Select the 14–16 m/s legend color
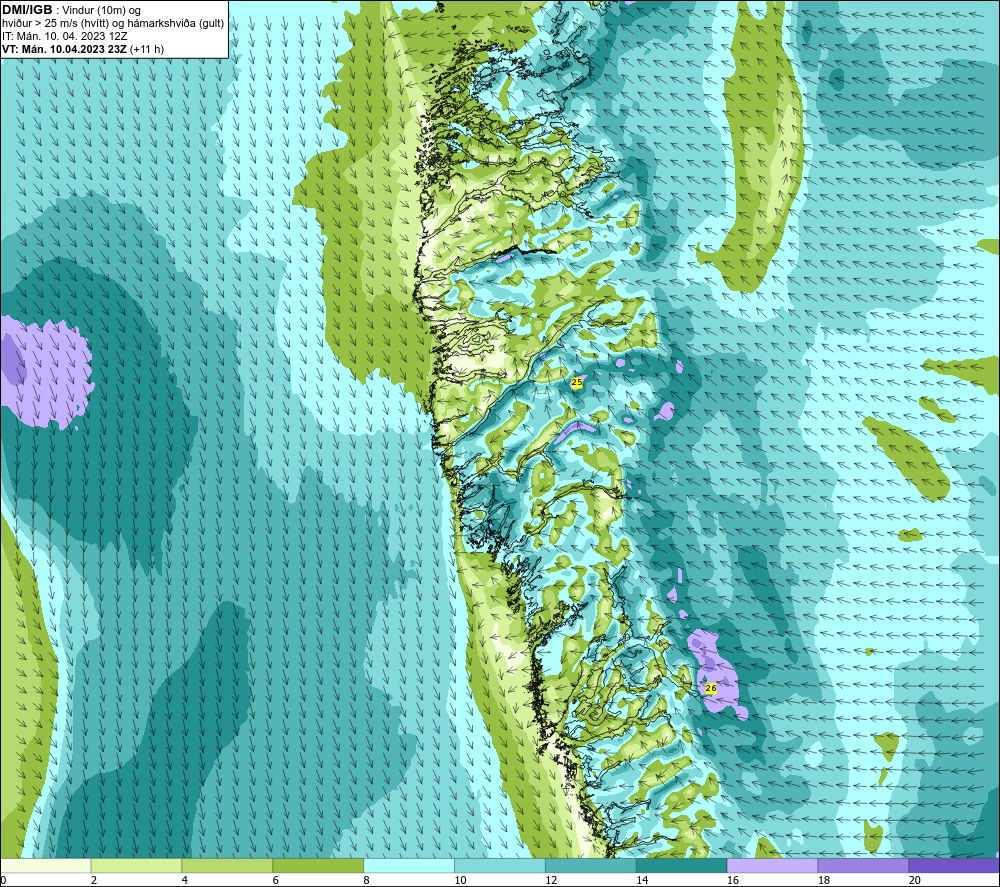The image size is (1000, 887). click(681, 865)
